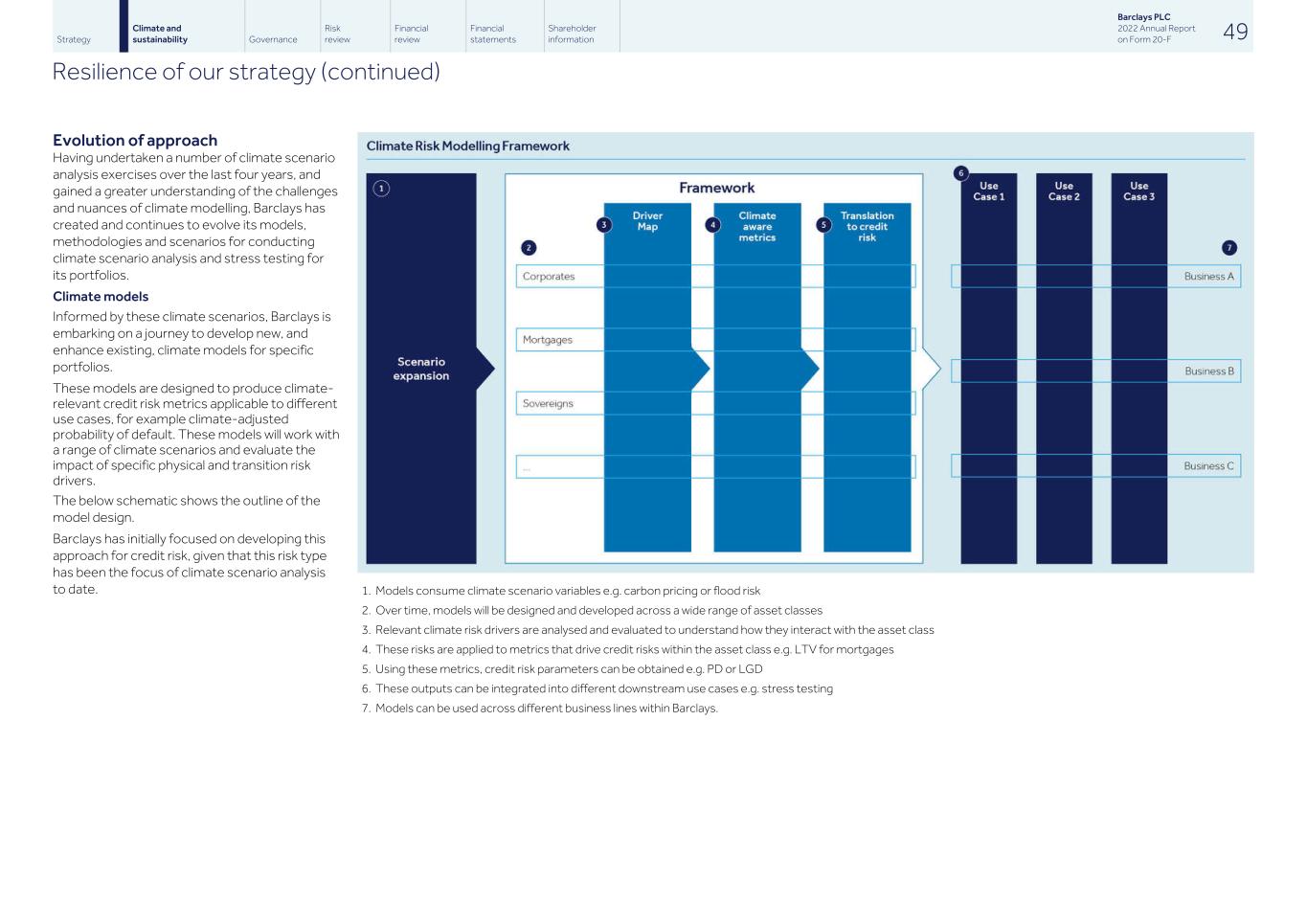Click circled number 2 above Corporates
The image size is (1307, 924).
pos(529,248)
